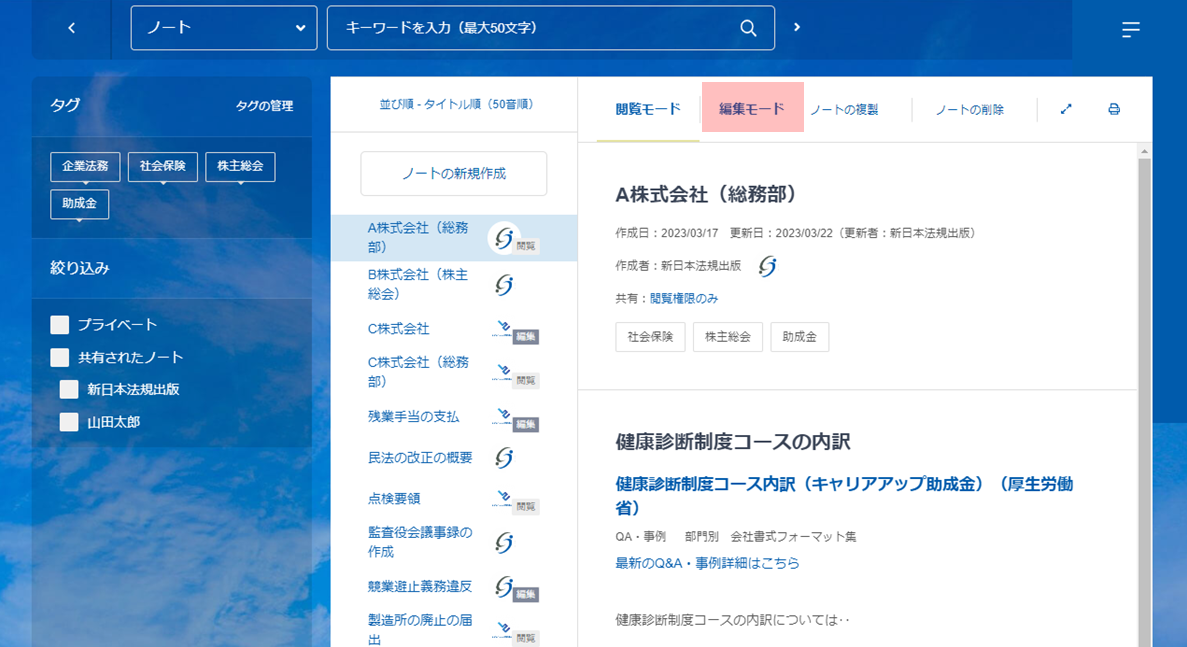
Task: Open note A株式会社（総務部）in list
Action: pyautogui.click(x=418, y=237)
